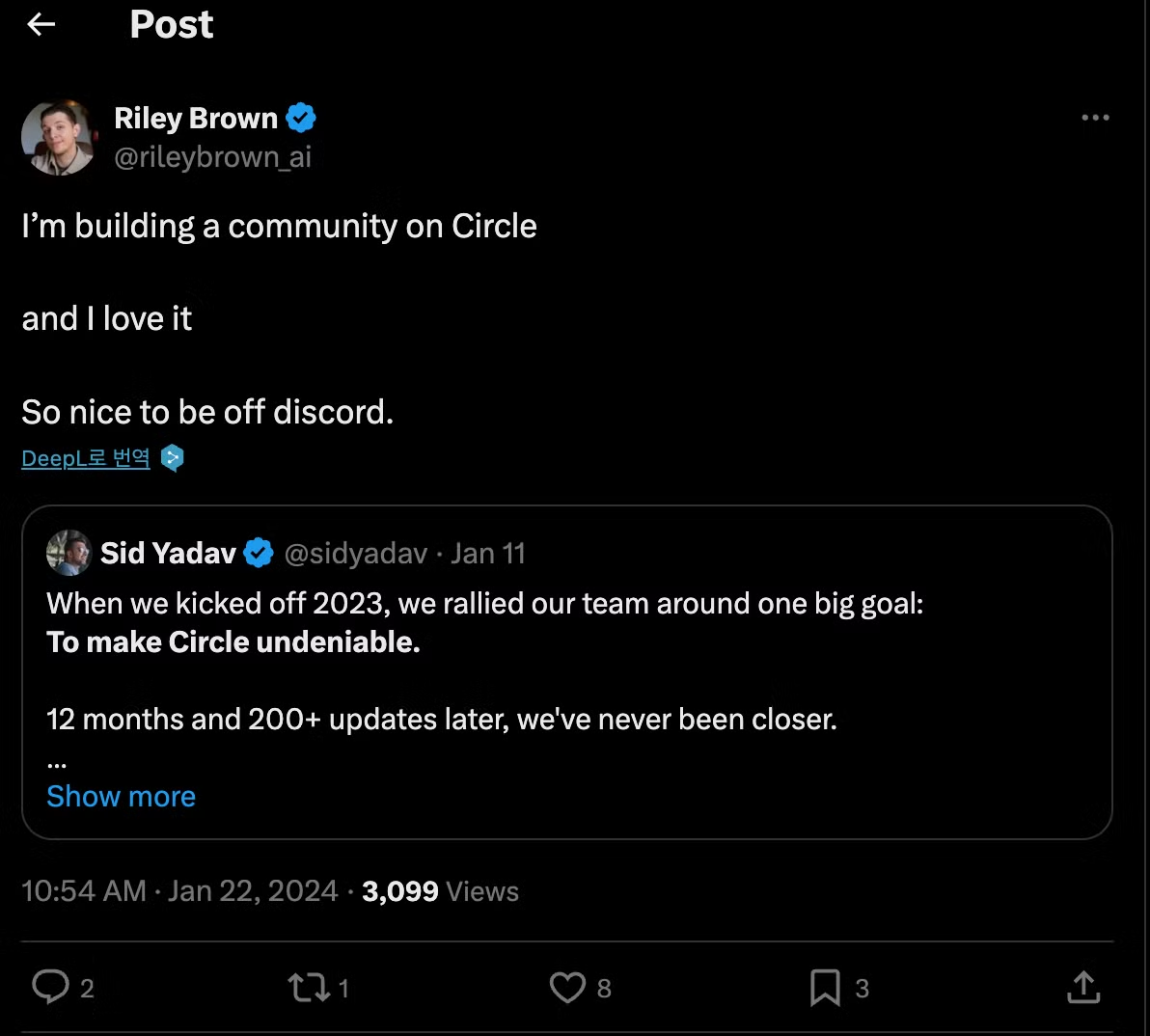This screenshot has width=1150, height=1036.
Task: Open Sid Yadav's small avatar
Action: [x=68, y=553]
